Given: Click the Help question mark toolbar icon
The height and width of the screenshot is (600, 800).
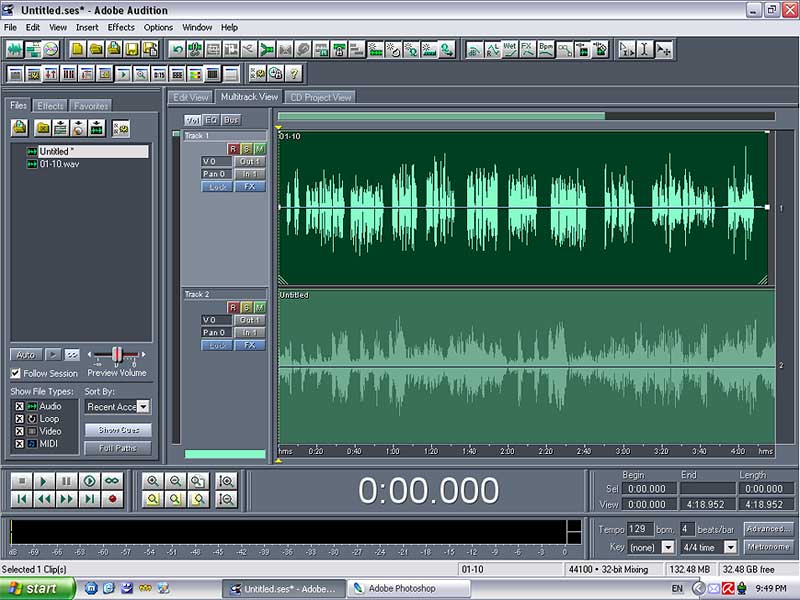Looking at the screenshot, I should (x=294, y=73).
